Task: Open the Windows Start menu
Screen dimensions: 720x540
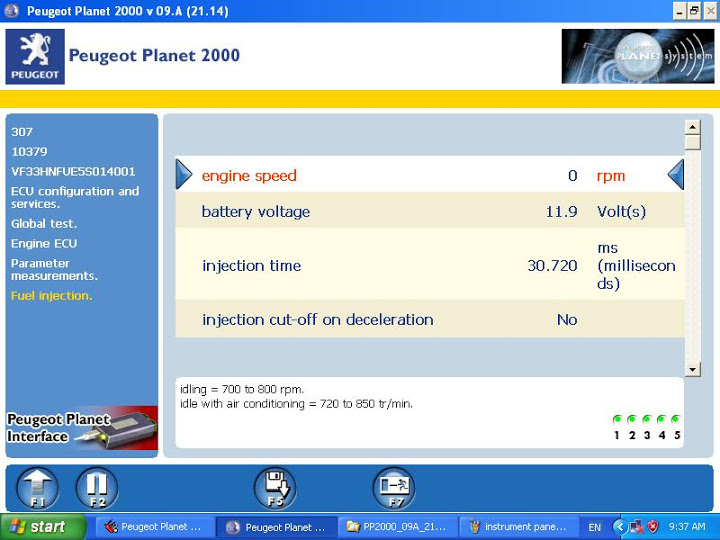Action: (x=43, y=527)
